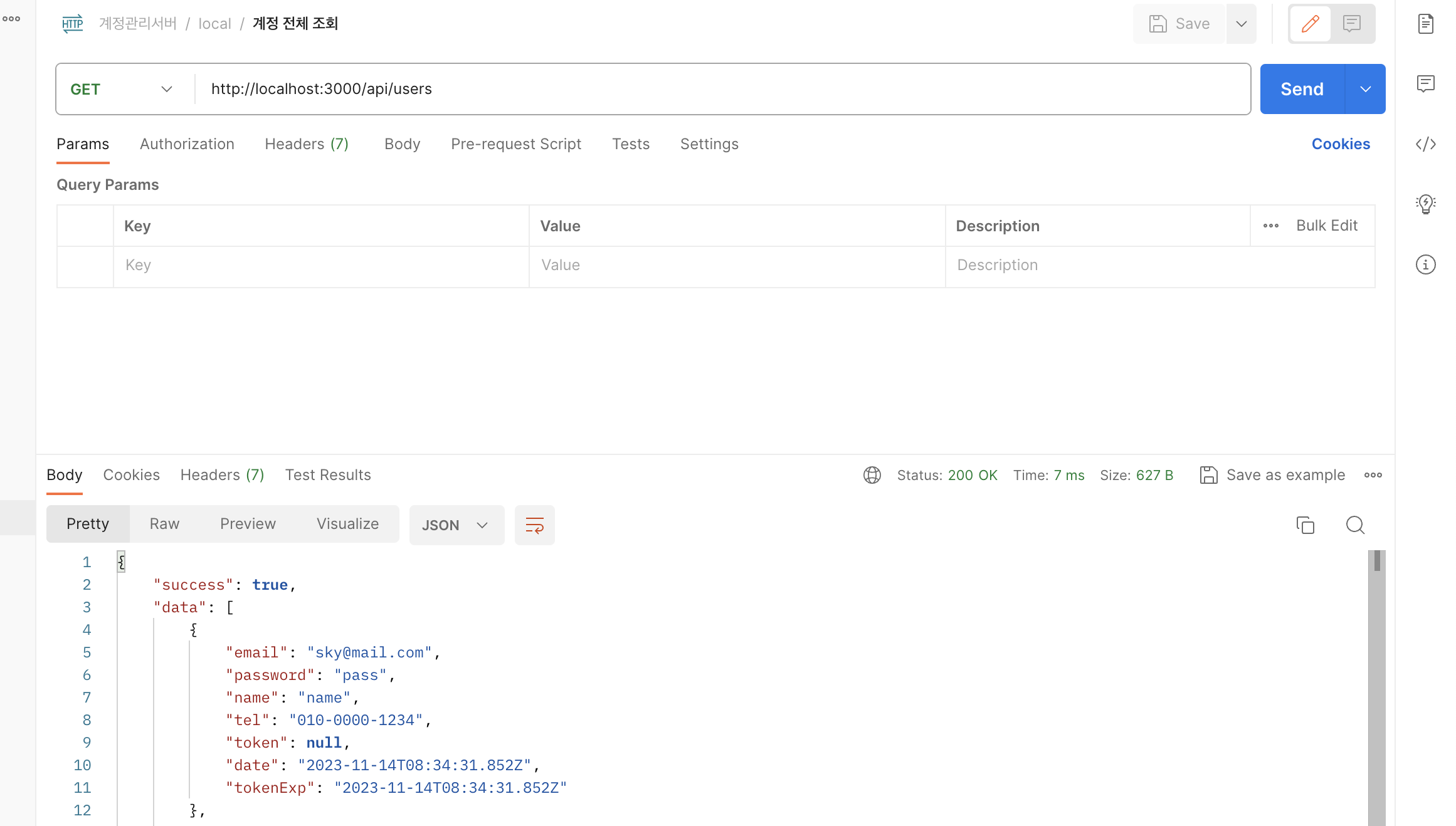Click the query param Key input
The height and width of the screenshot is (826, 1456).
click(321, 266)
